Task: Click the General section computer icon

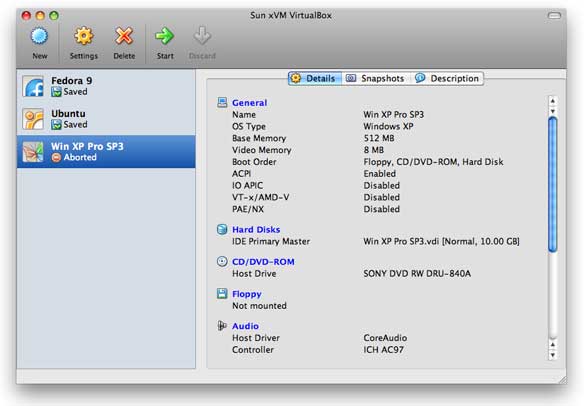Action: click(222, 102)
